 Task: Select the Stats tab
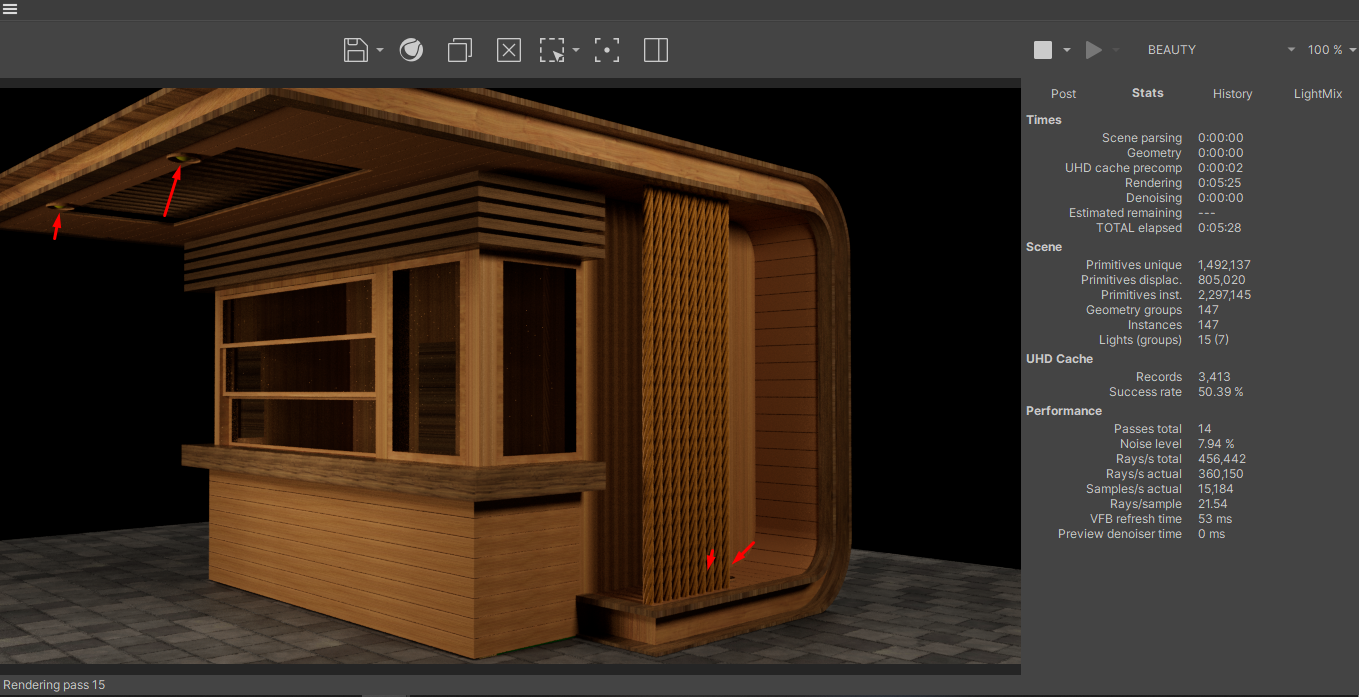point(1147,93)
